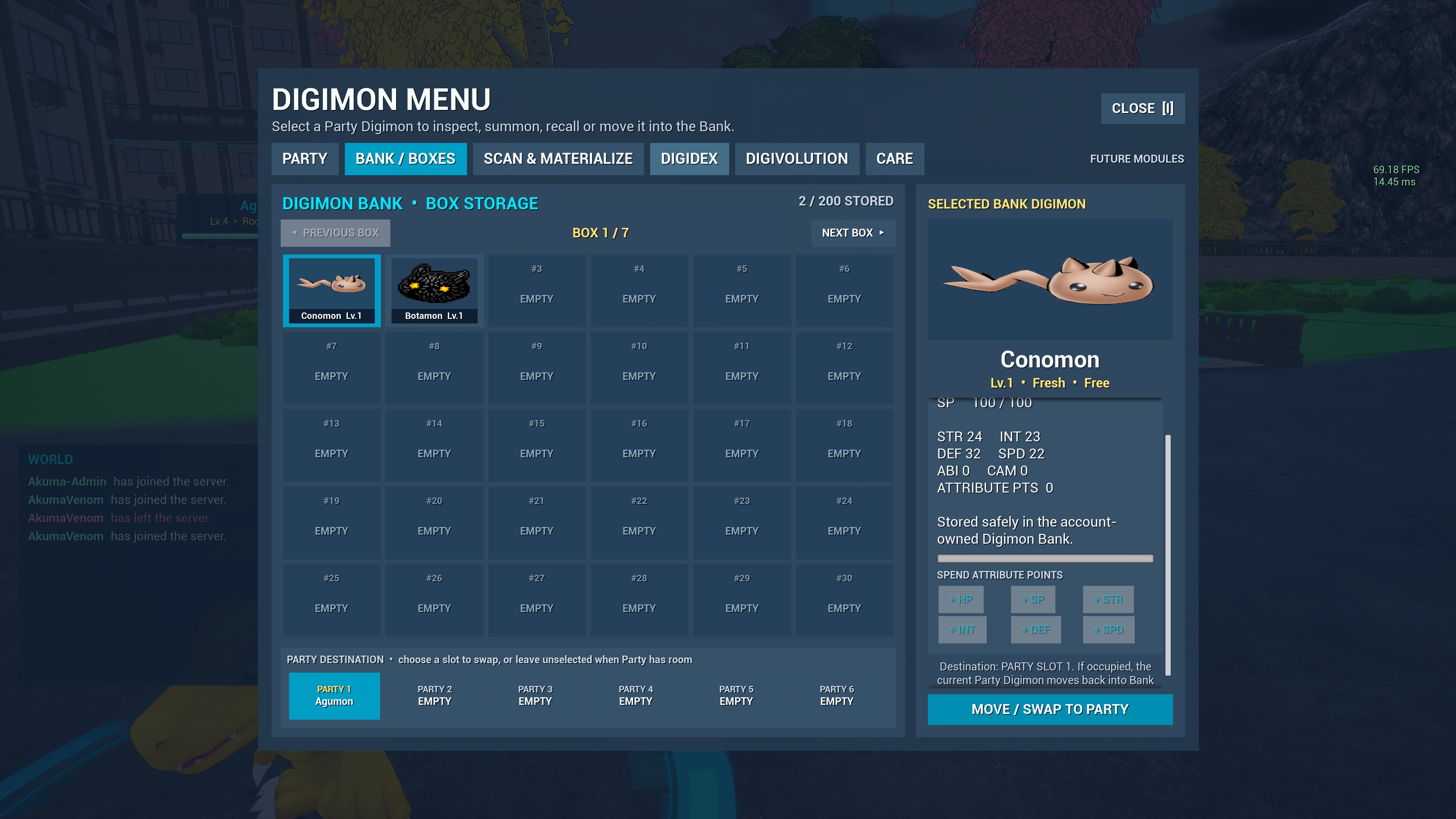Click empty bank slot #8

(x=434, y=368)
